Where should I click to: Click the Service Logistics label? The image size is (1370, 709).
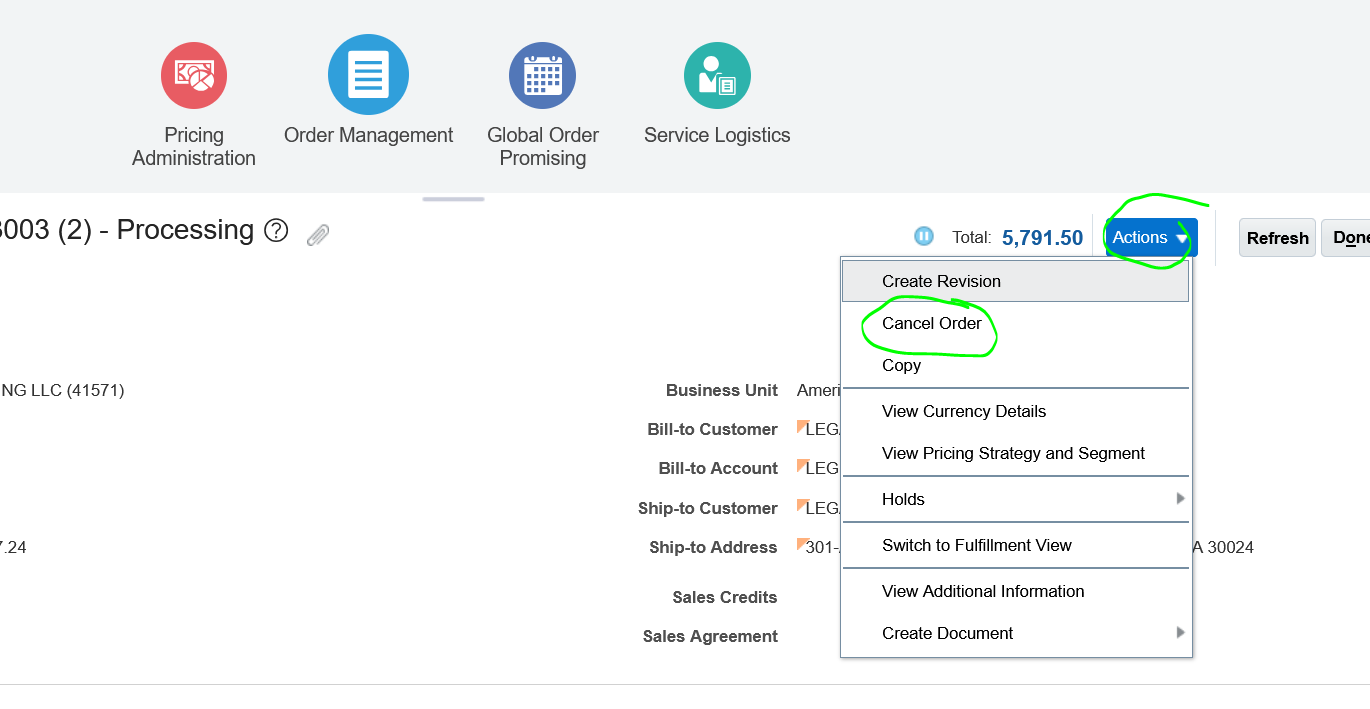(x=717, y=135)
